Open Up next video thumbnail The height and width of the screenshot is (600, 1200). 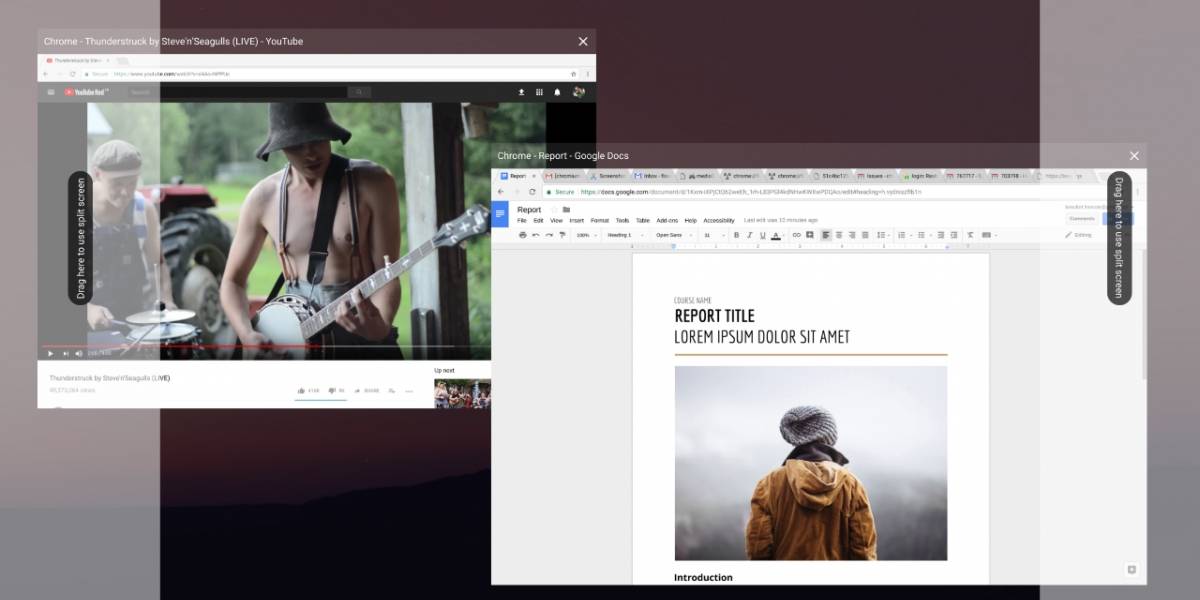pyautogui.click(x=462, y=393)
